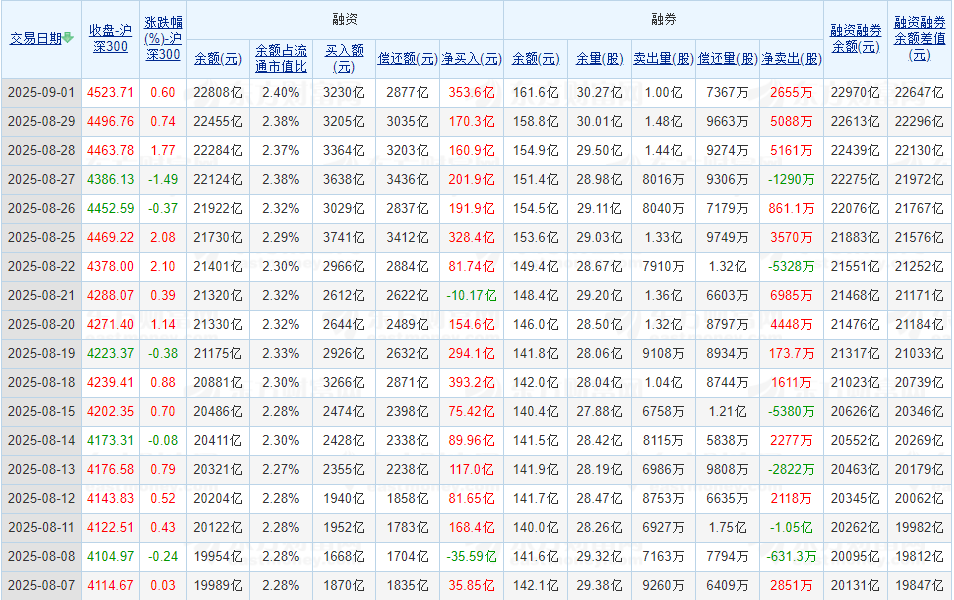The height and width of the screenshot is (600, 954).
Task: Select the date cell 2025-08-12
Action: [x=41, y=498]
